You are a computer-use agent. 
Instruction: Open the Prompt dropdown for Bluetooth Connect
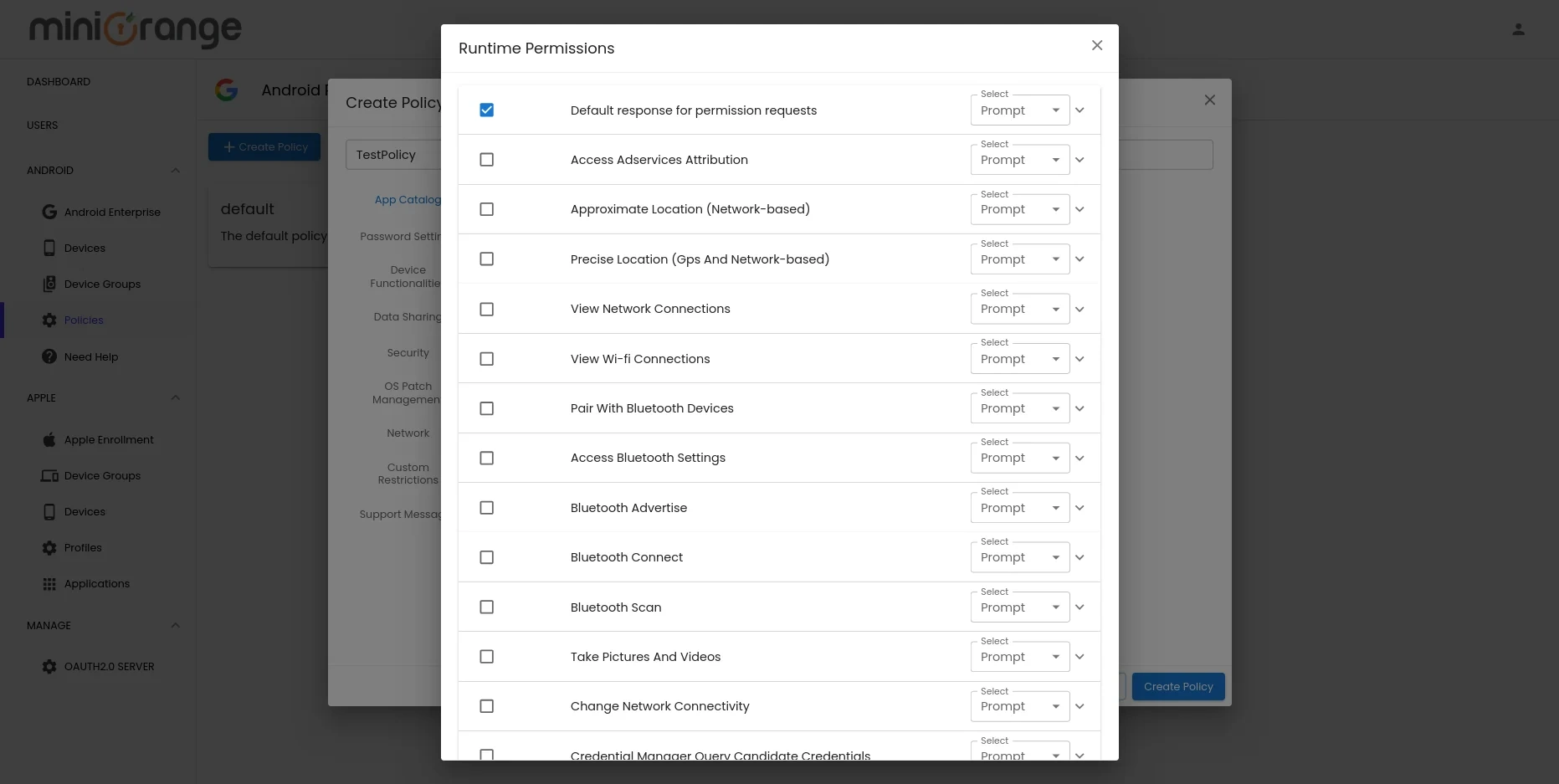1018,556
